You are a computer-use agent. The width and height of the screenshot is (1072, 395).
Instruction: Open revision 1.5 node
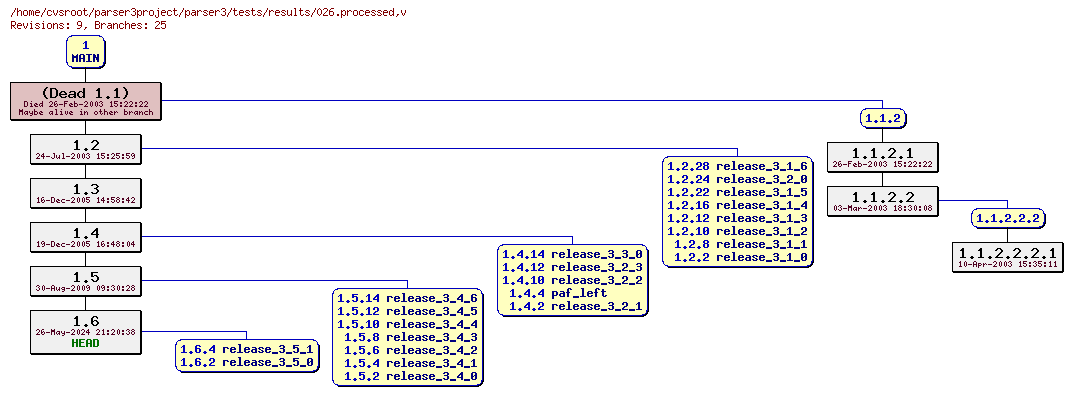(85, 281)
